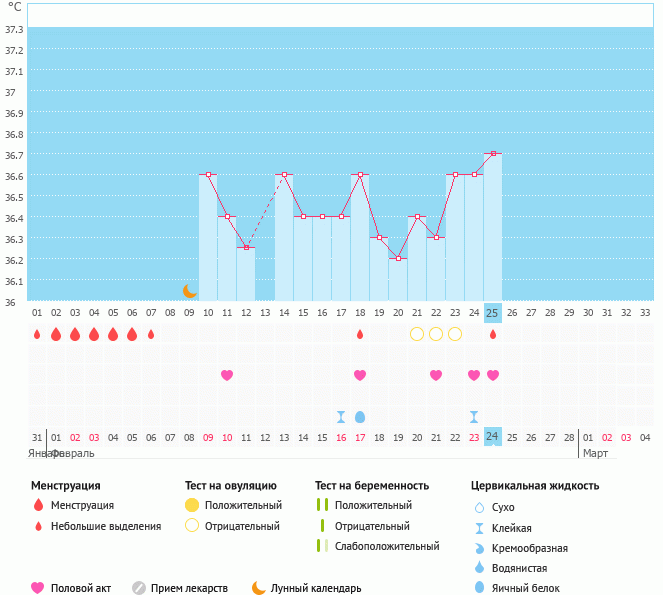Click the sticky fluid icon on cycle day 24
Image resolution: width=663 pixels, height=595 pixels.
tap(474, 416)
